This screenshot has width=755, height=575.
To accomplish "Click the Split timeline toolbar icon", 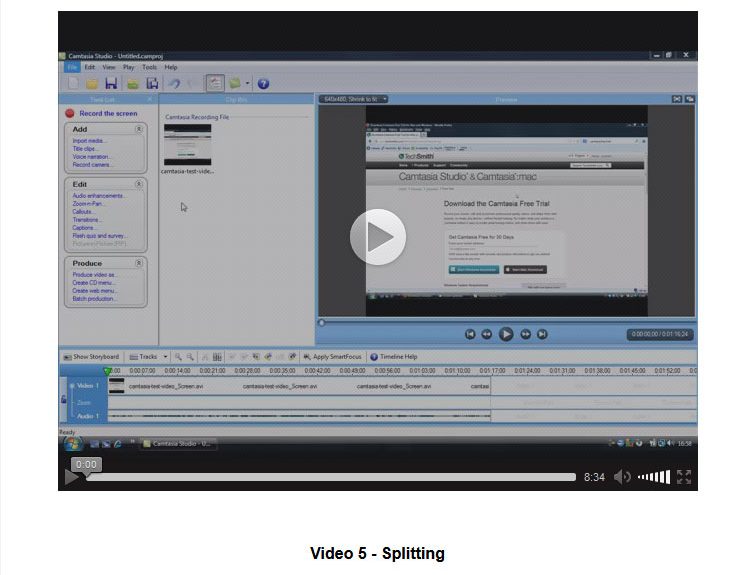I will click(x=217, y=357).
